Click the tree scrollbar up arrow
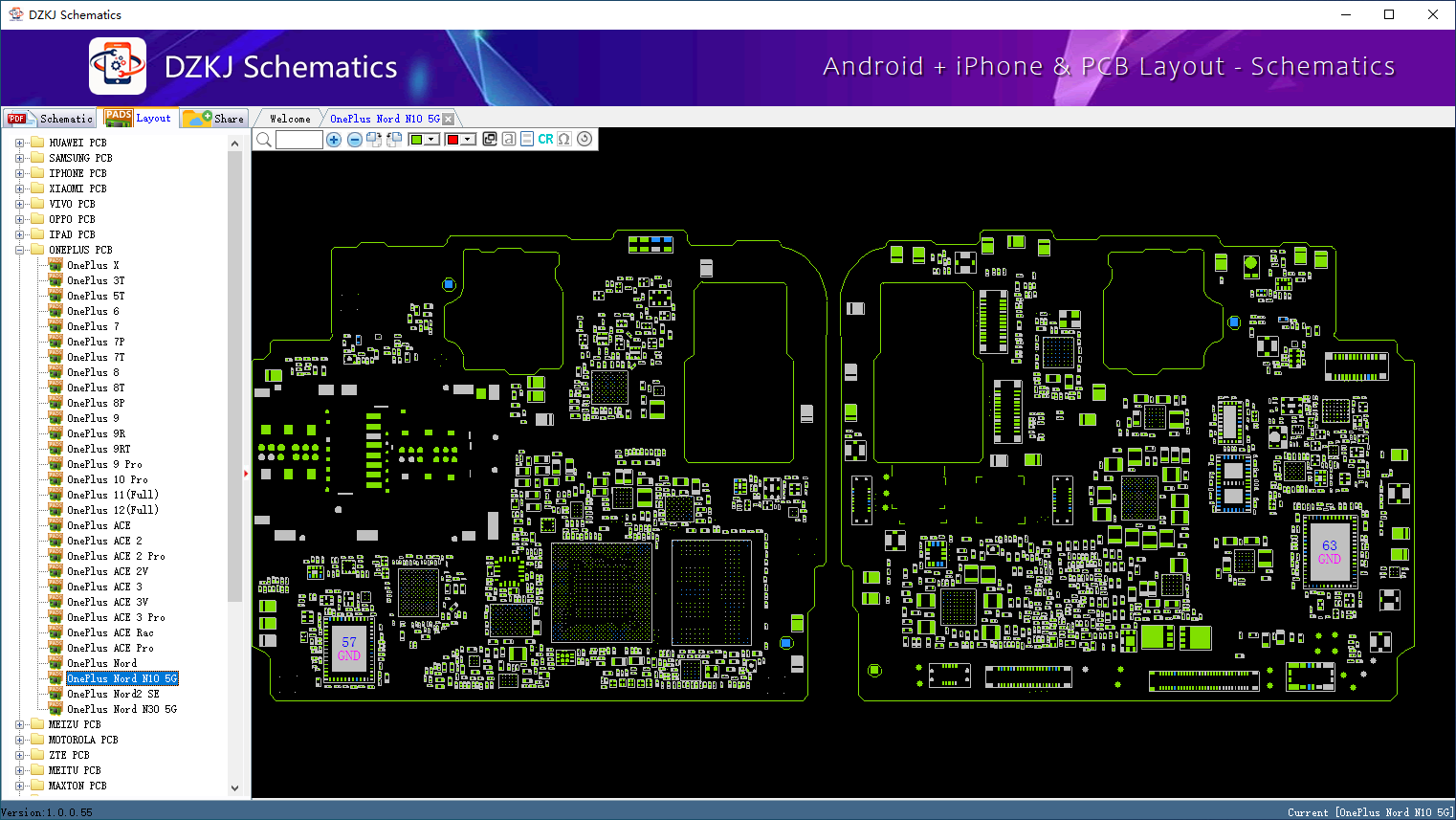The width and height of the screenshot is (1456, 820). click(x=235, y=144)
